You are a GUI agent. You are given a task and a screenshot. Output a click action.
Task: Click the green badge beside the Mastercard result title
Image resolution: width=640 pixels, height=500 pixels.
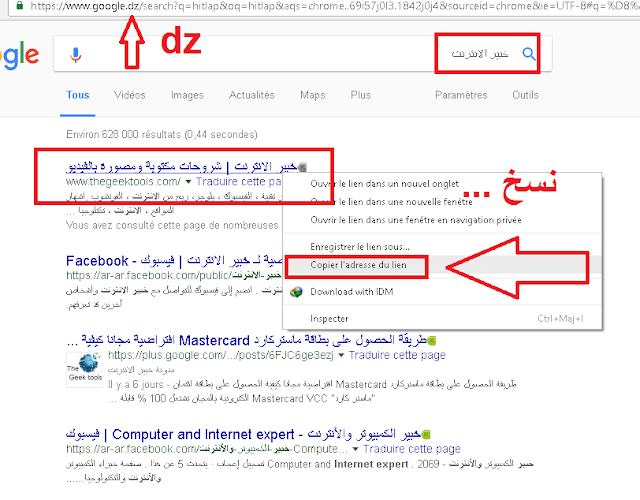pyautogui.click(x=432, y=340)
